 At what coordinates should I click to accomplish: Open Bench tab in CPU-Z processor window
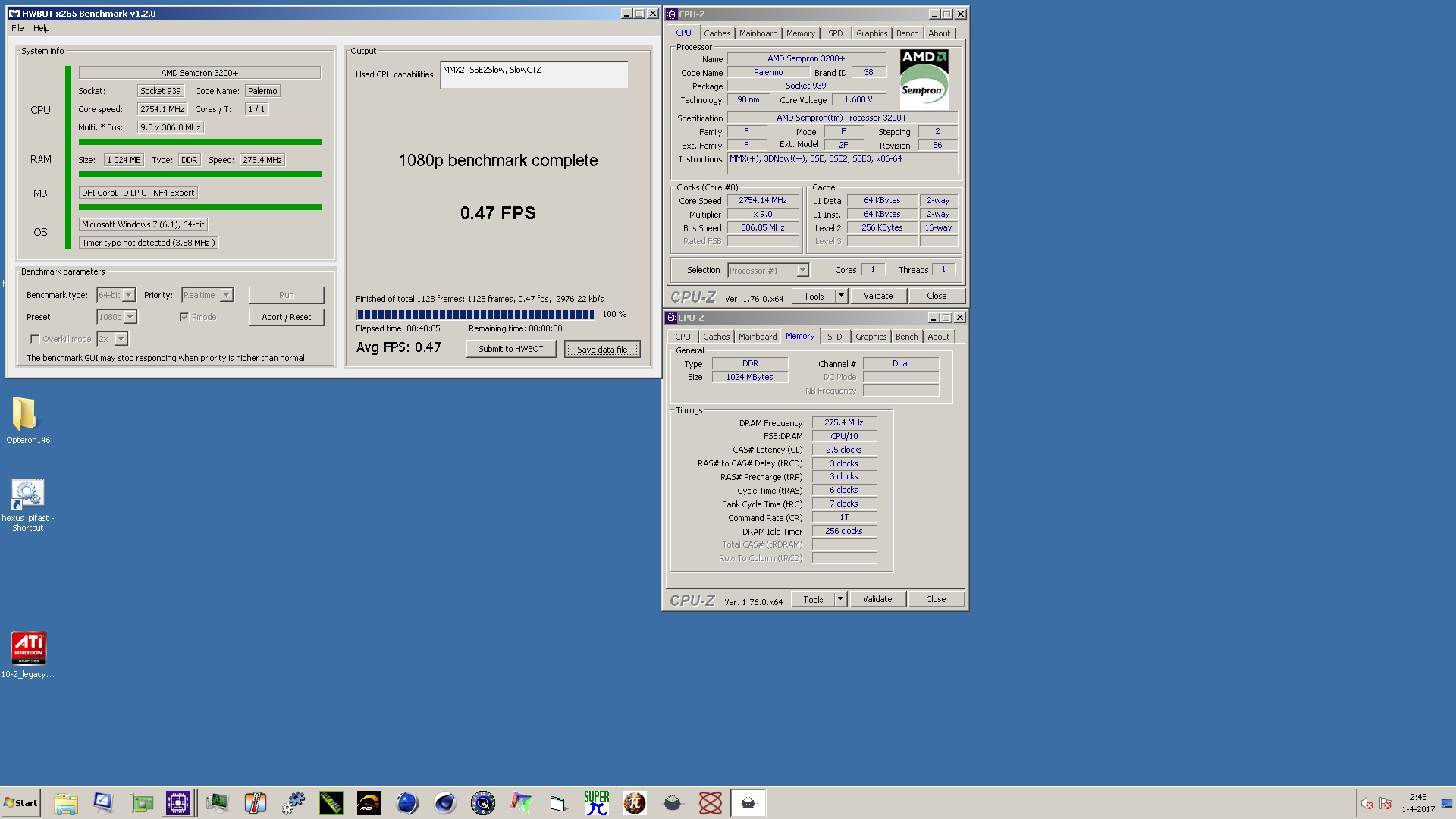pos(907,33)
